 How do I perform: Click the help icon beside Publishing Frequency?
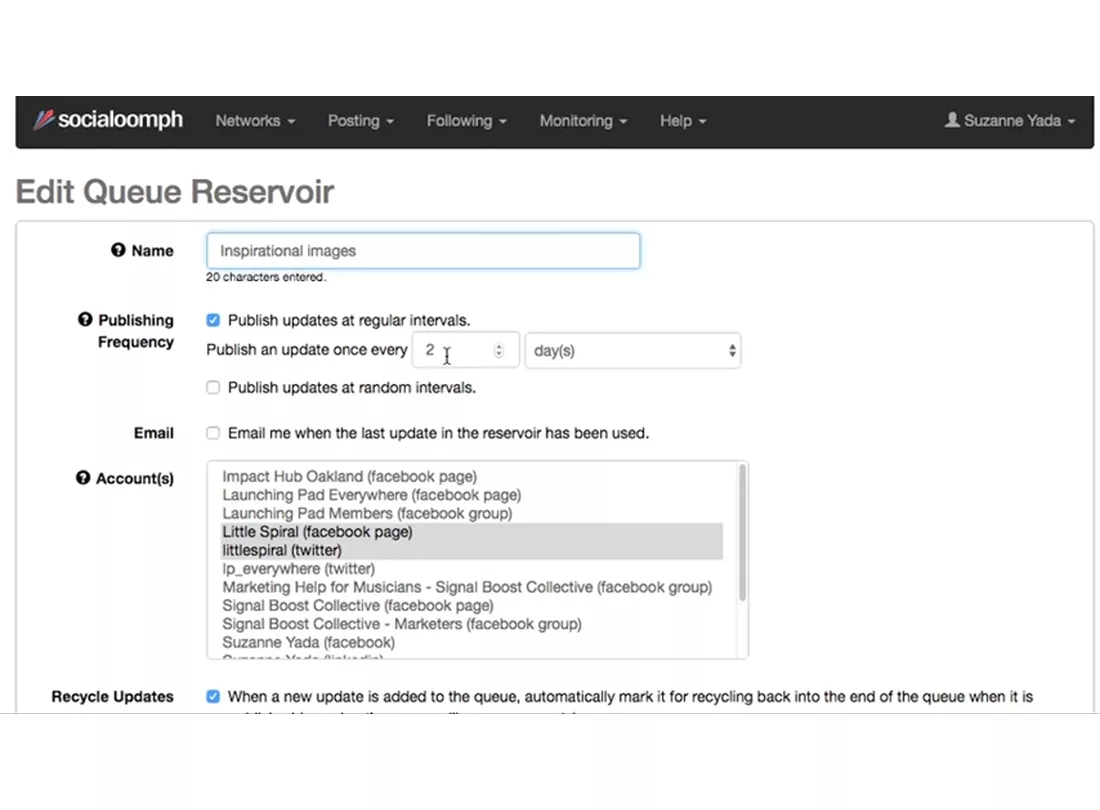tap(85, 320)
